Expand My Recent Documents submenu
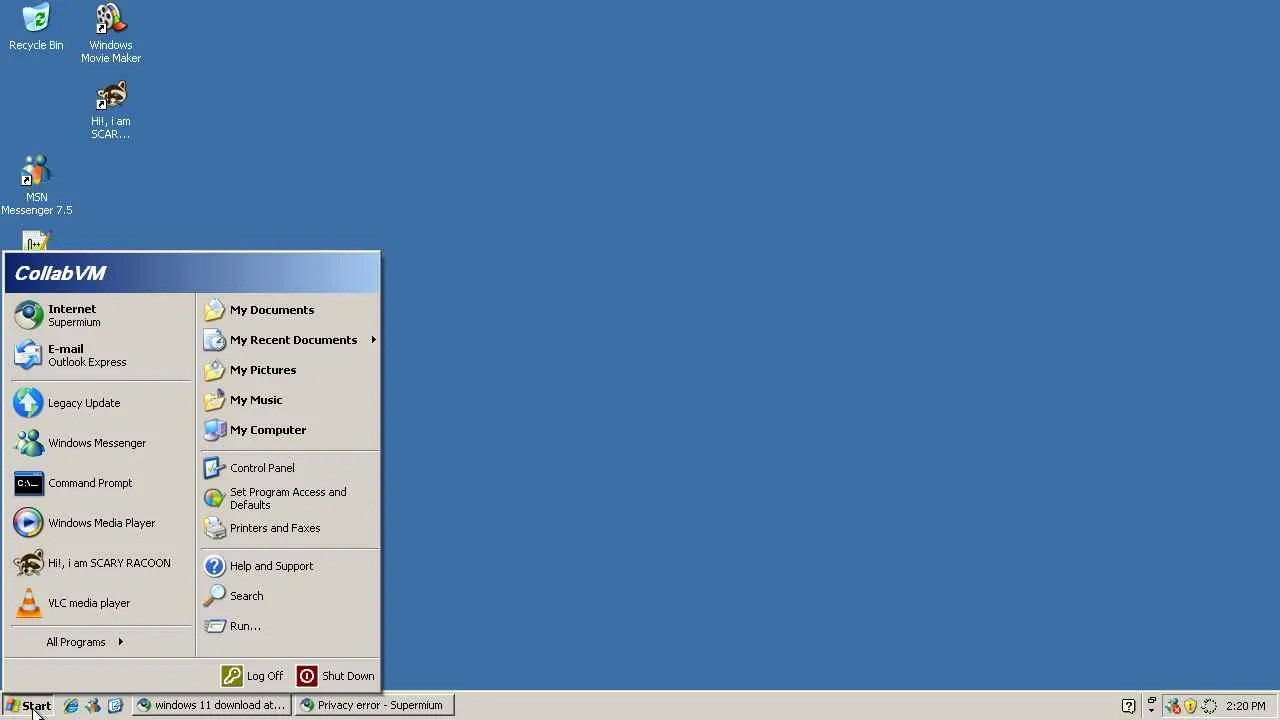The width and height of the screenshot is (1280, 720). coord(289,340)
